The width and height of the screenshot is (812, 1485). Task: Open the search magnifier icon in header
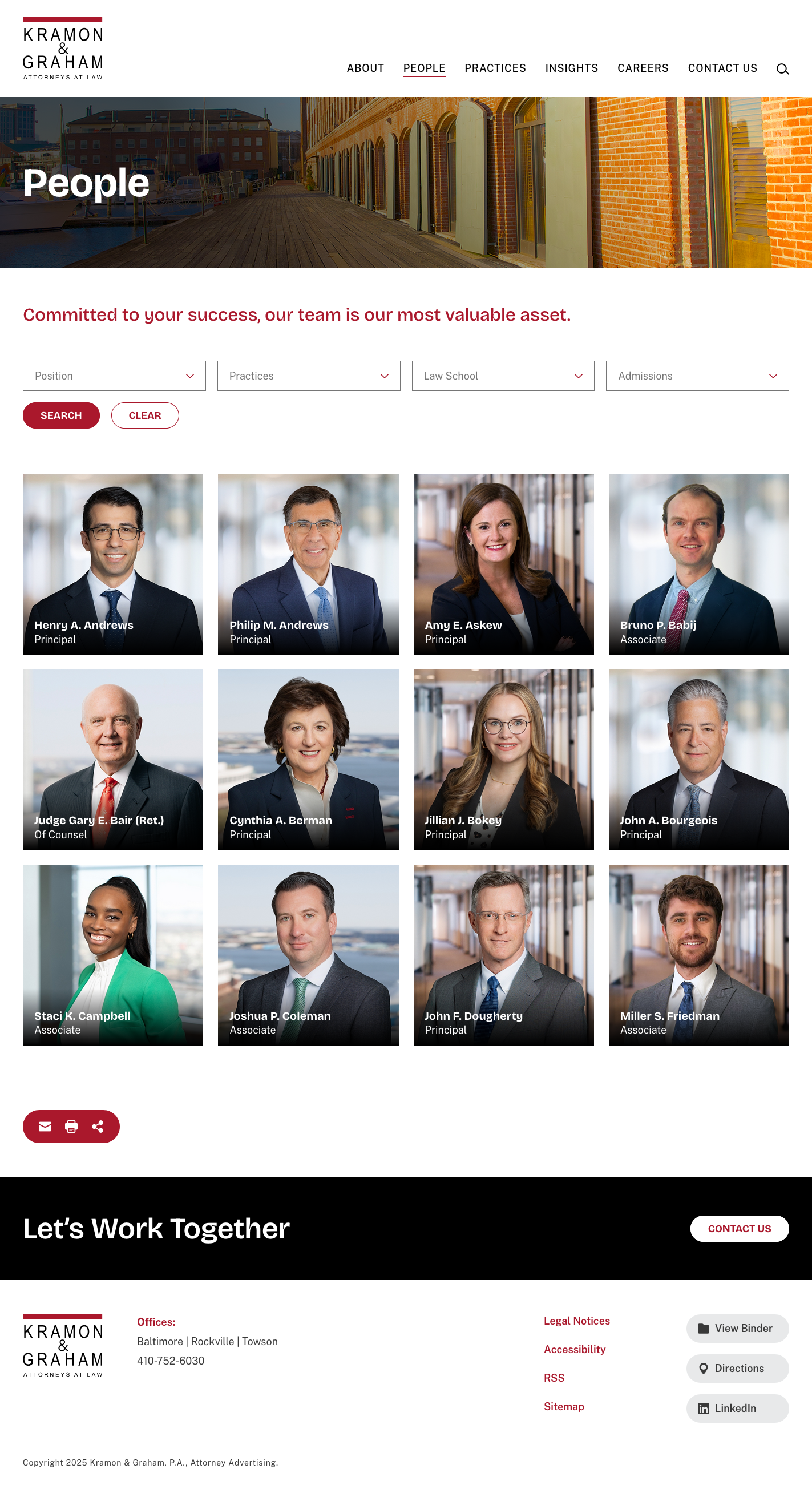[782, 69]
